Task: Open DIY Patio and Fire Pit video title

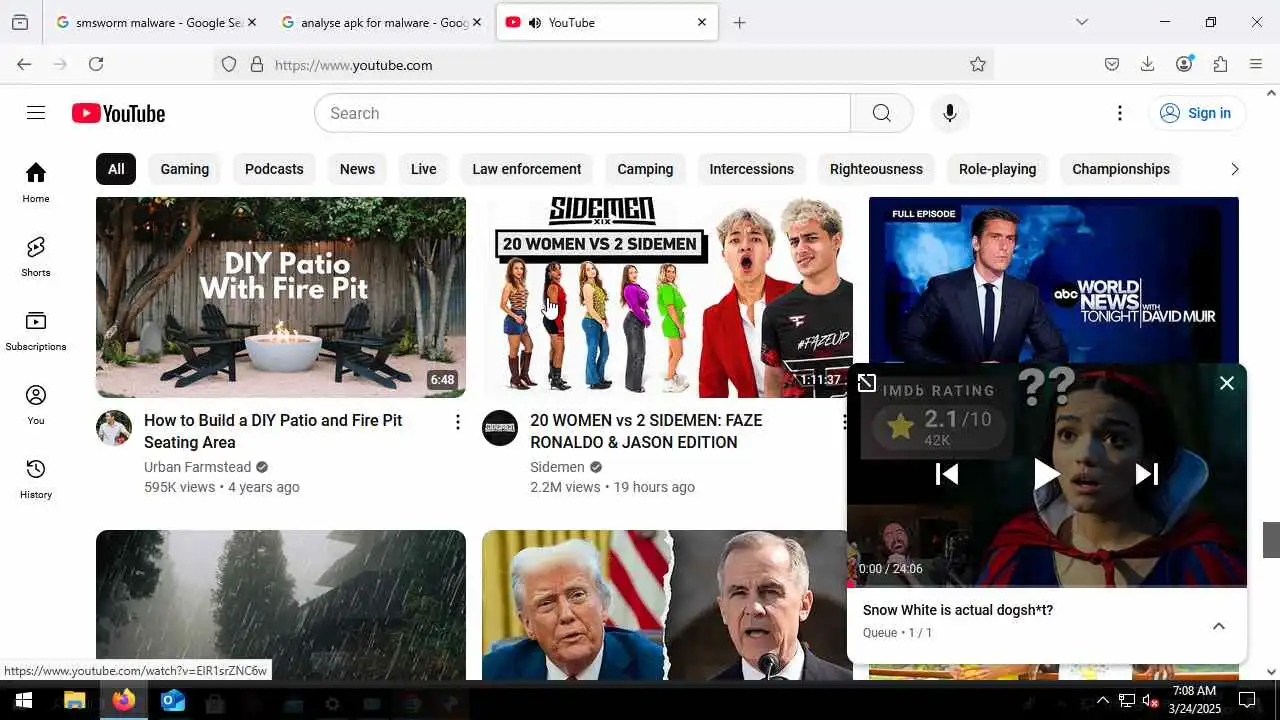Action: pos(273,431)
